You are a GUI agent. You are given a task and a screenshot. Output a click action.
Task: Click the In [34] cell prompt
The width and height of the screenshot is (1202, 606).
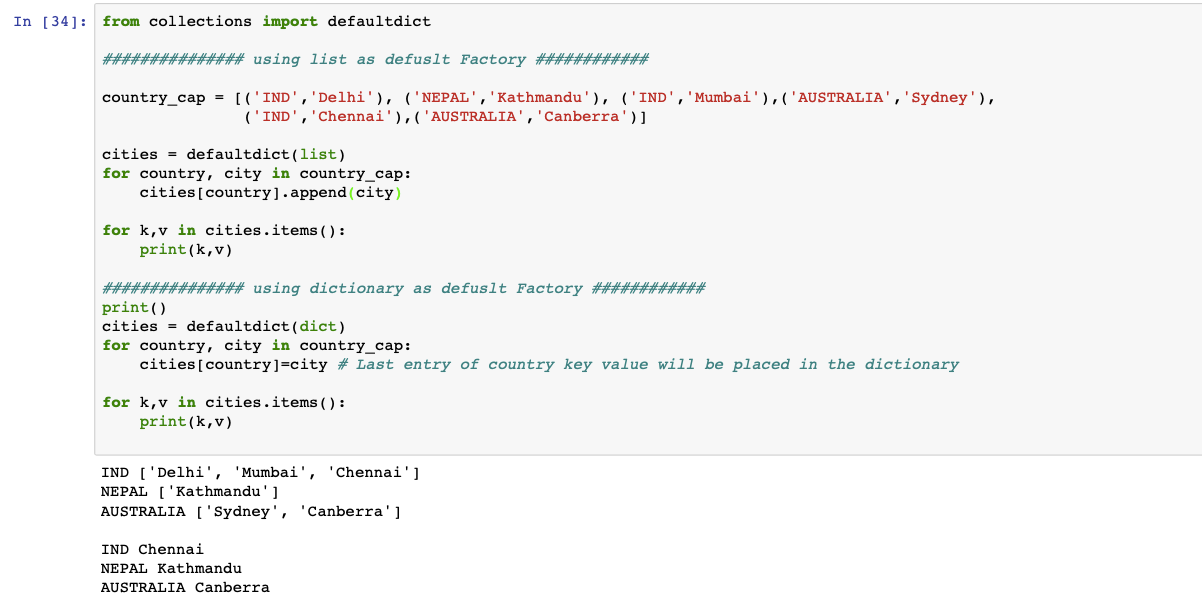tap(46, 20)
